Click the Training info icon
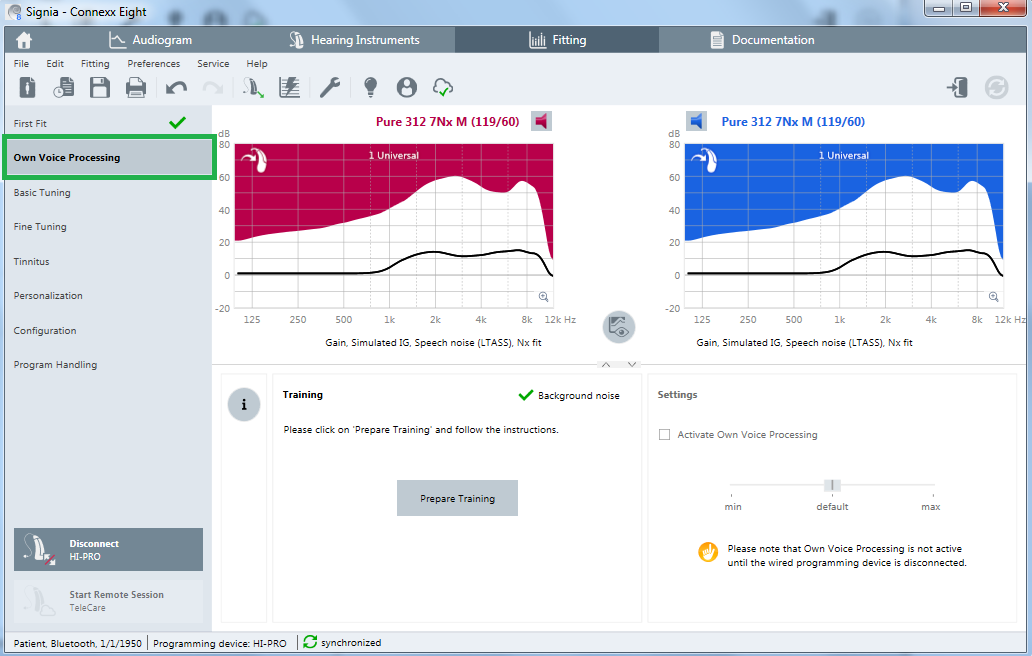This screenshot has height=656, width=1032. point(244,405)
